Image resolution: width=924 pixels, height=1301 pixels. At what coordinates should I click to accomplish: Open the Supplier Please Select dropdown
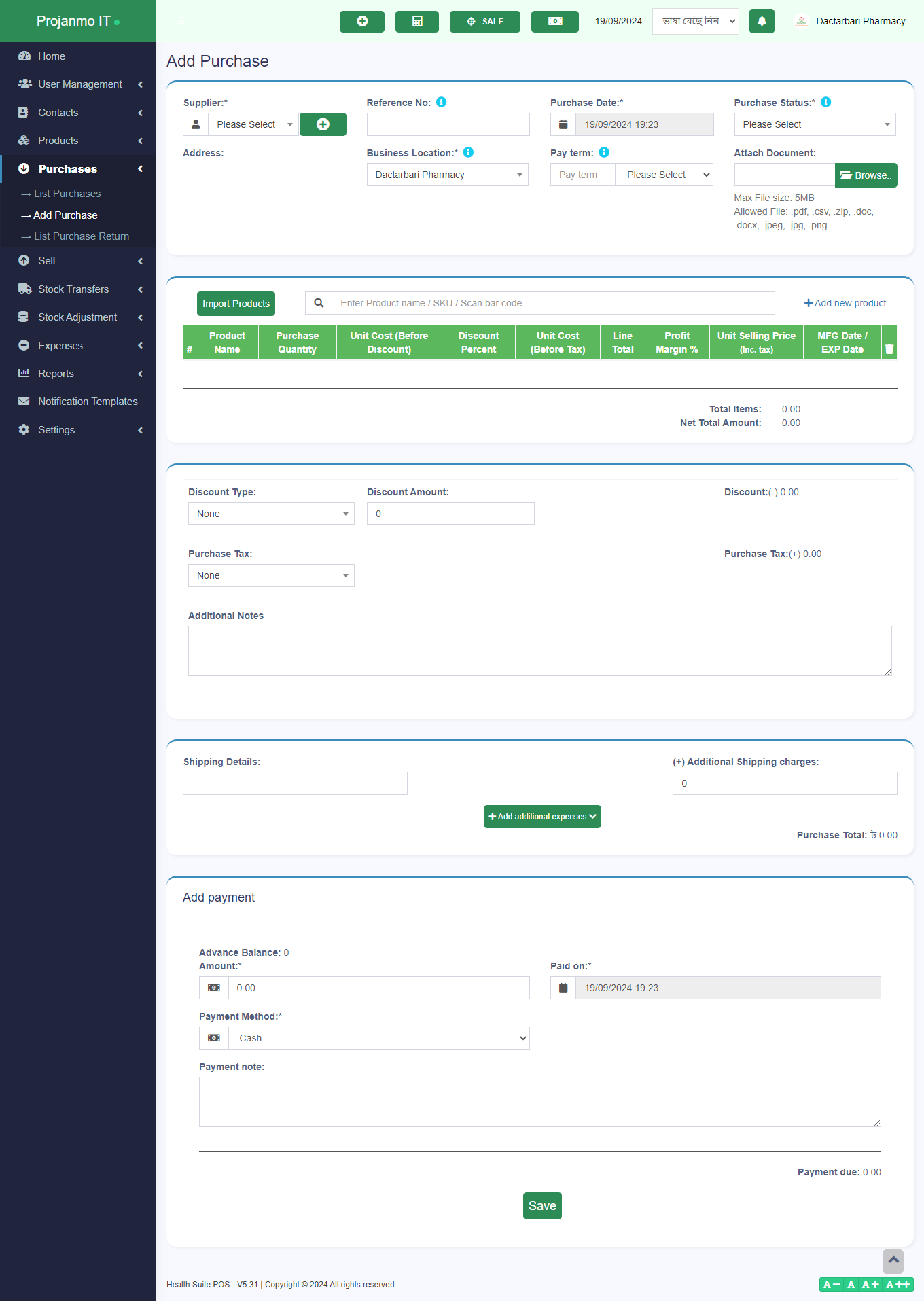(254, 124)
